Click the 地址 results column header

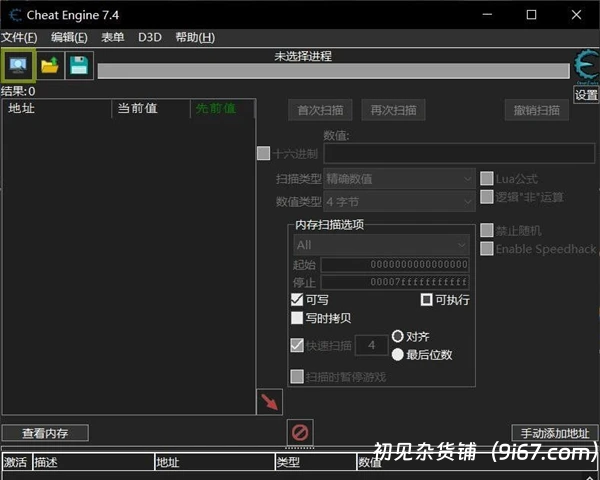pyautogui.click(x=57, y=109)
